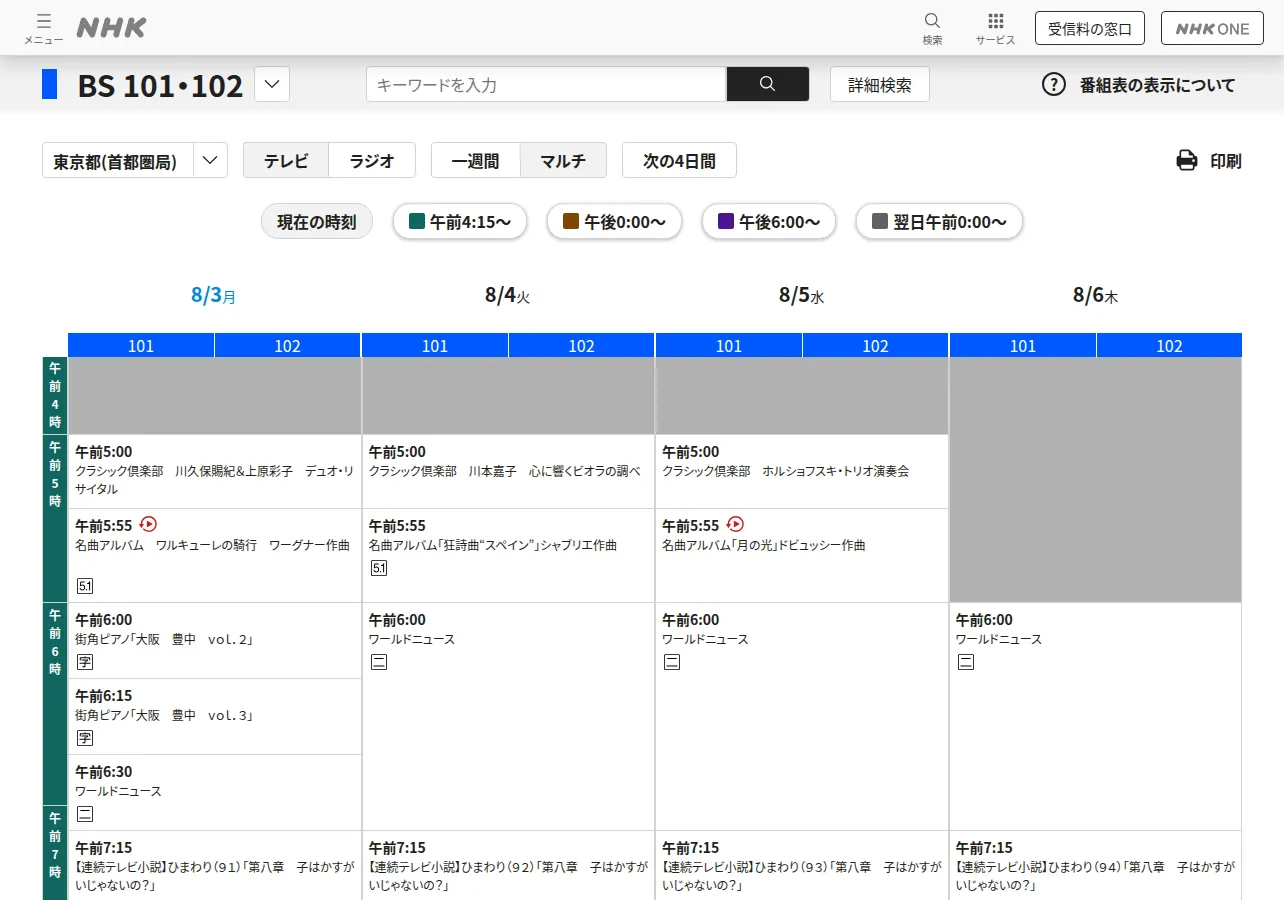
Task: Show 次の4日間 schedule
Action: tap(679, 160)
